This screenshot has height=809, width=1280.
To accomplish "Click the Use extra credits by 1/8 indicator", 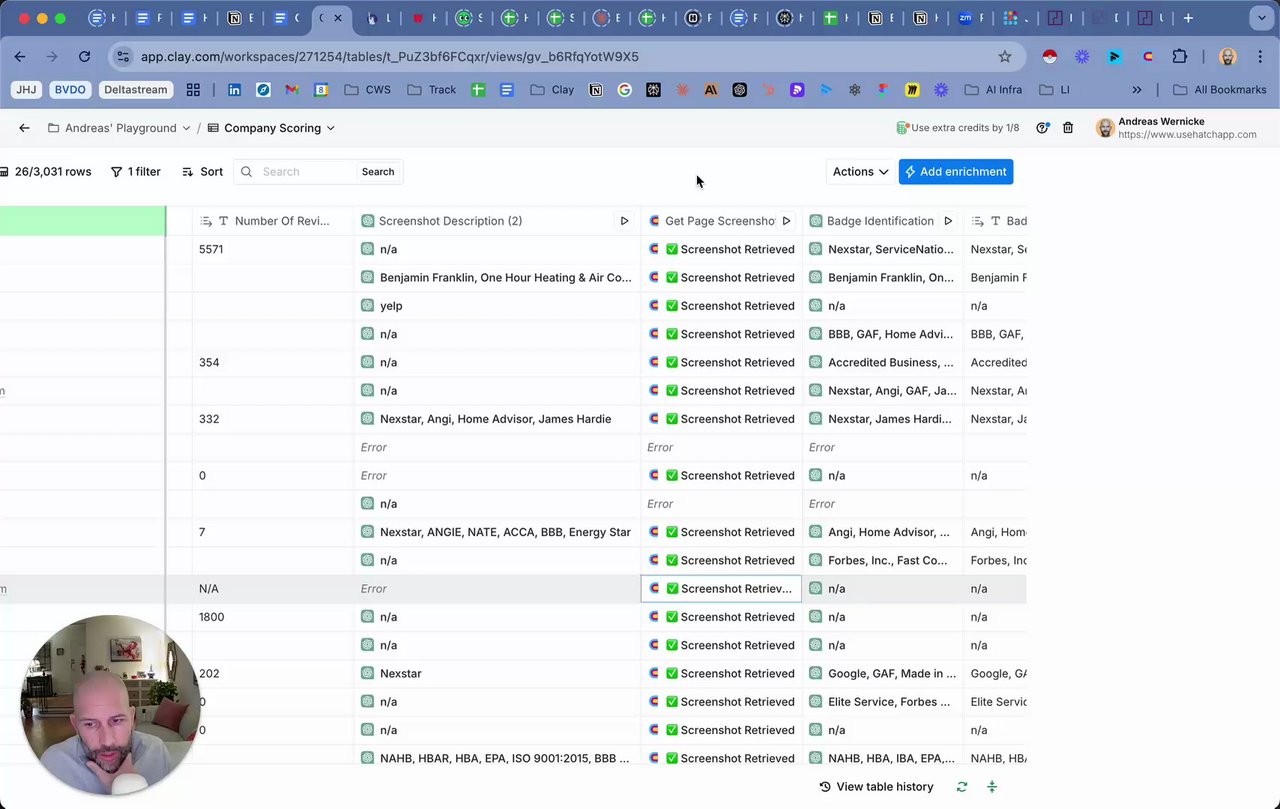I will point(958,128).
